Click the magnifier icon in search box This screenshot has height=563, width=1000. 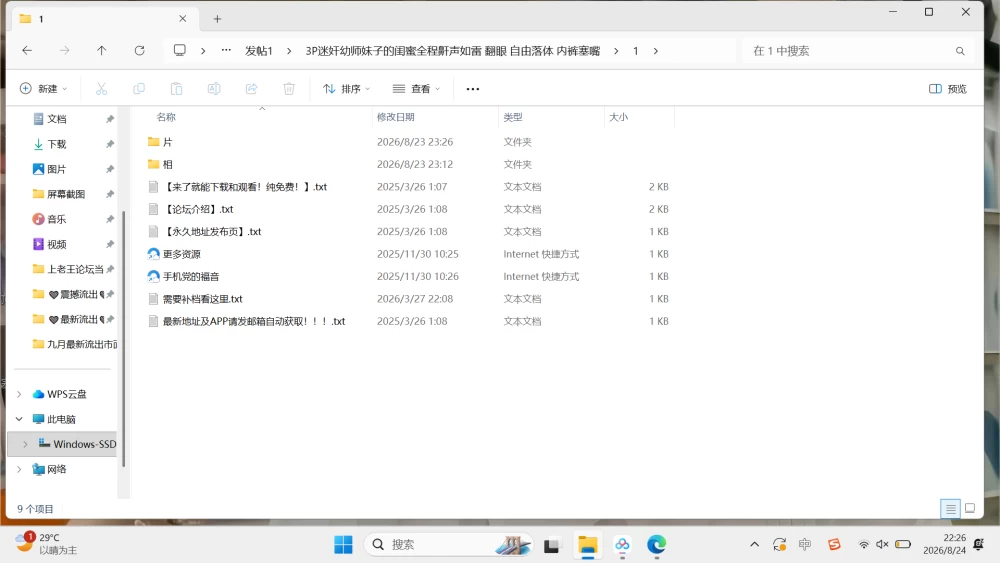pyautogui.click(x=960, y=51)
